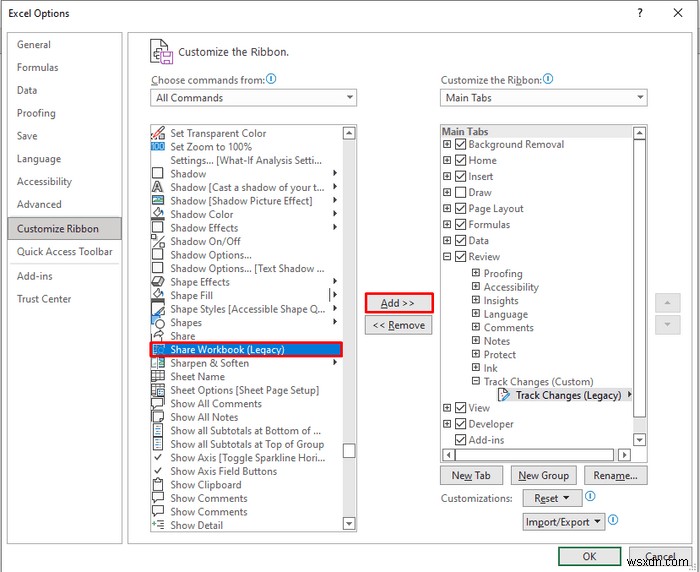Screen dimensions: 700x572
Task: Click the help question mark icon
Action: (640, 13)
